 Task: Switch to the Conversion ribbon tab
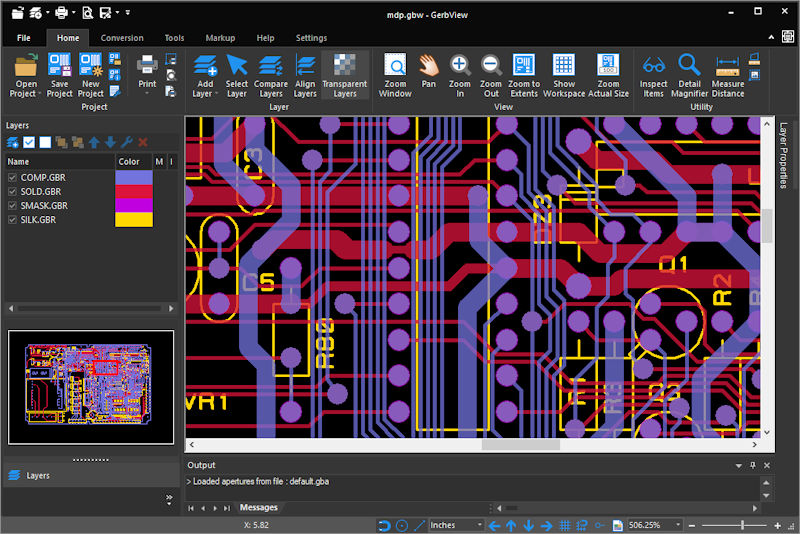click(x=122, y=38)
